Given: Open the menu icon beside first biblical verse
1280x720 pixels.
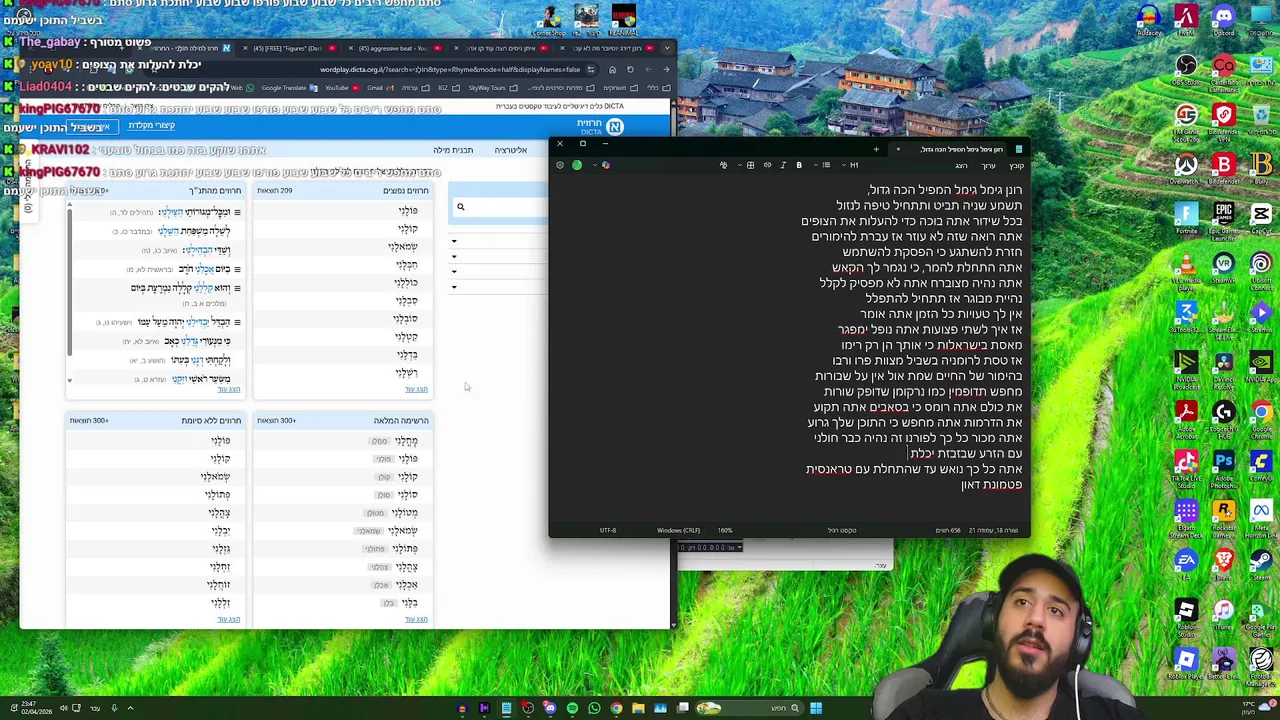Looking at the screenshot, I should pyautogui.click(x=237, y=212).
